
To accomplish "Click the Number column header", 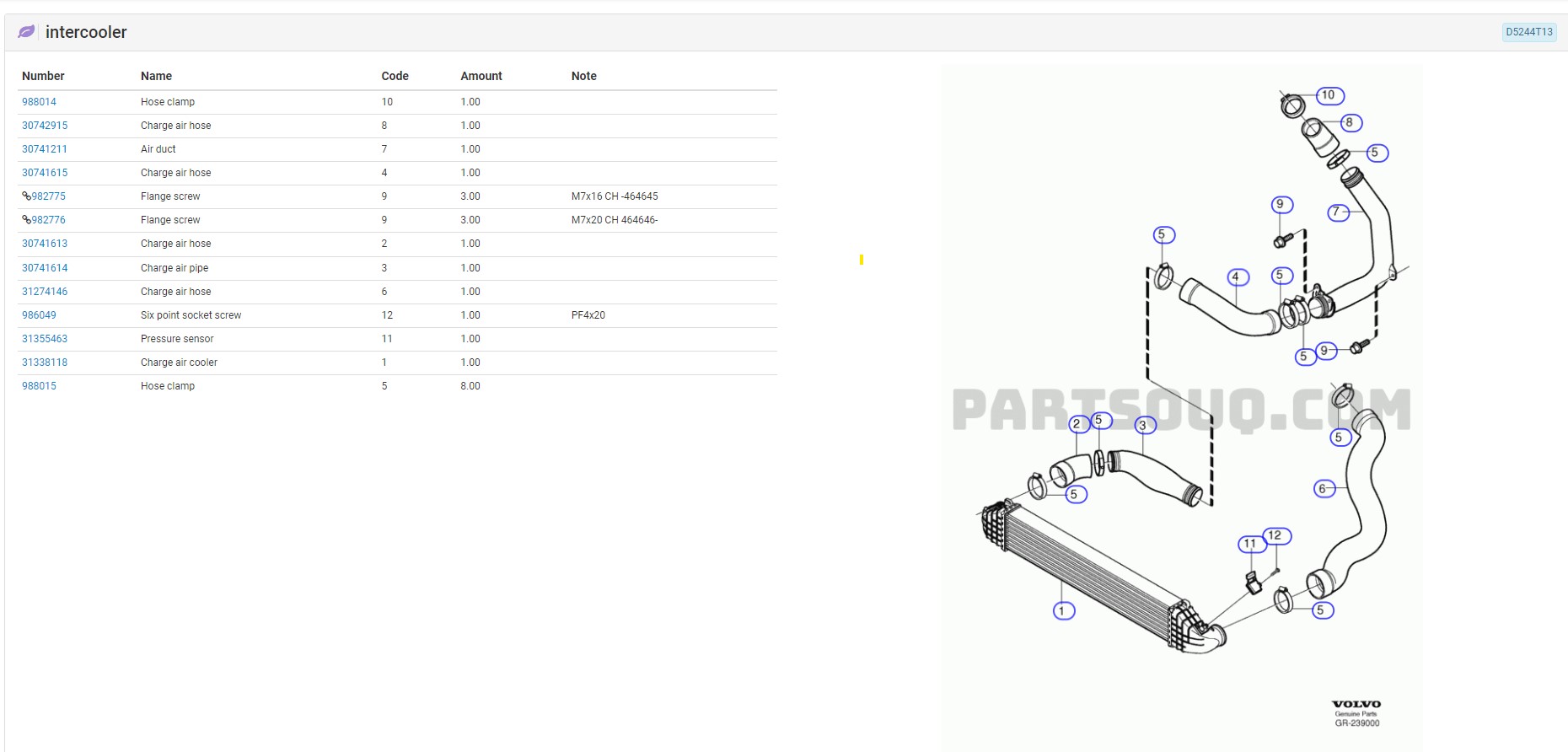I will click(43, 76).
